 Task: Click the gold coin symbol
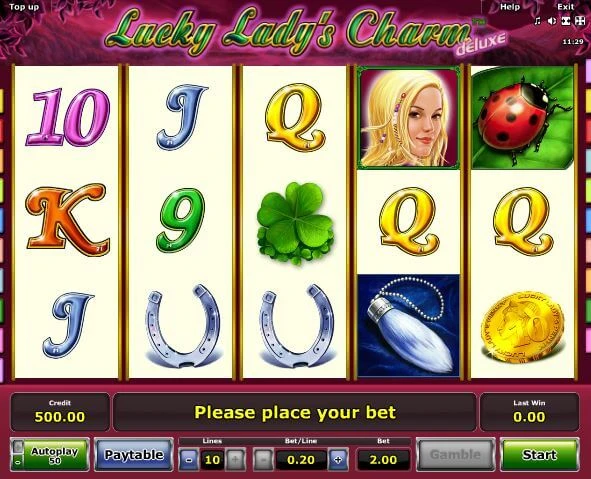[x=523, y=326]
